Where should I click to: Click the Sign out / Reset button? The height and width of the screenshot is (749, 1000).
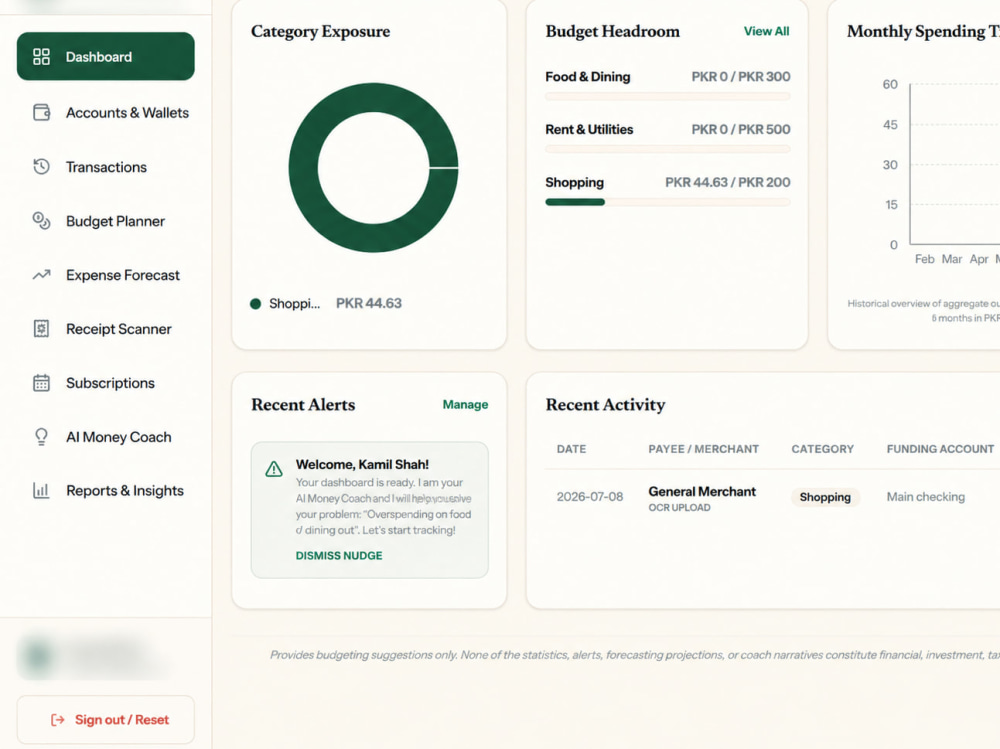point(106,720)
